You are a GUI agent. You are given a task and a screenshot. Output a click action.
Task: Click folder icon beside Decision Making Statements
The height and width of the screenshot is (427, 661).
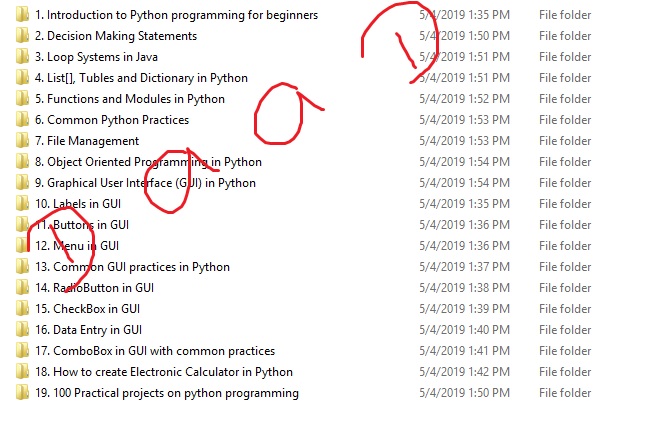click(x=22, y=36)
